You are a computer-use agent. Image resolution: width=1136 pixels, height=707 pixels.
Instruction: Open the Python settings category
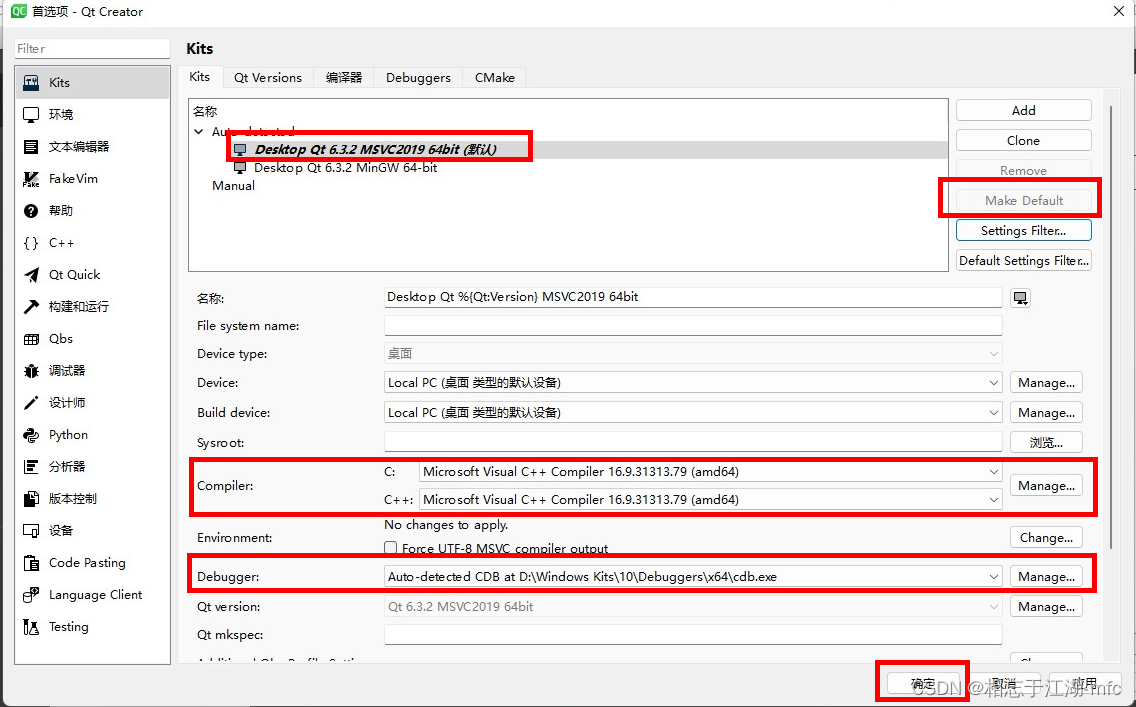(x=93, y=435)
